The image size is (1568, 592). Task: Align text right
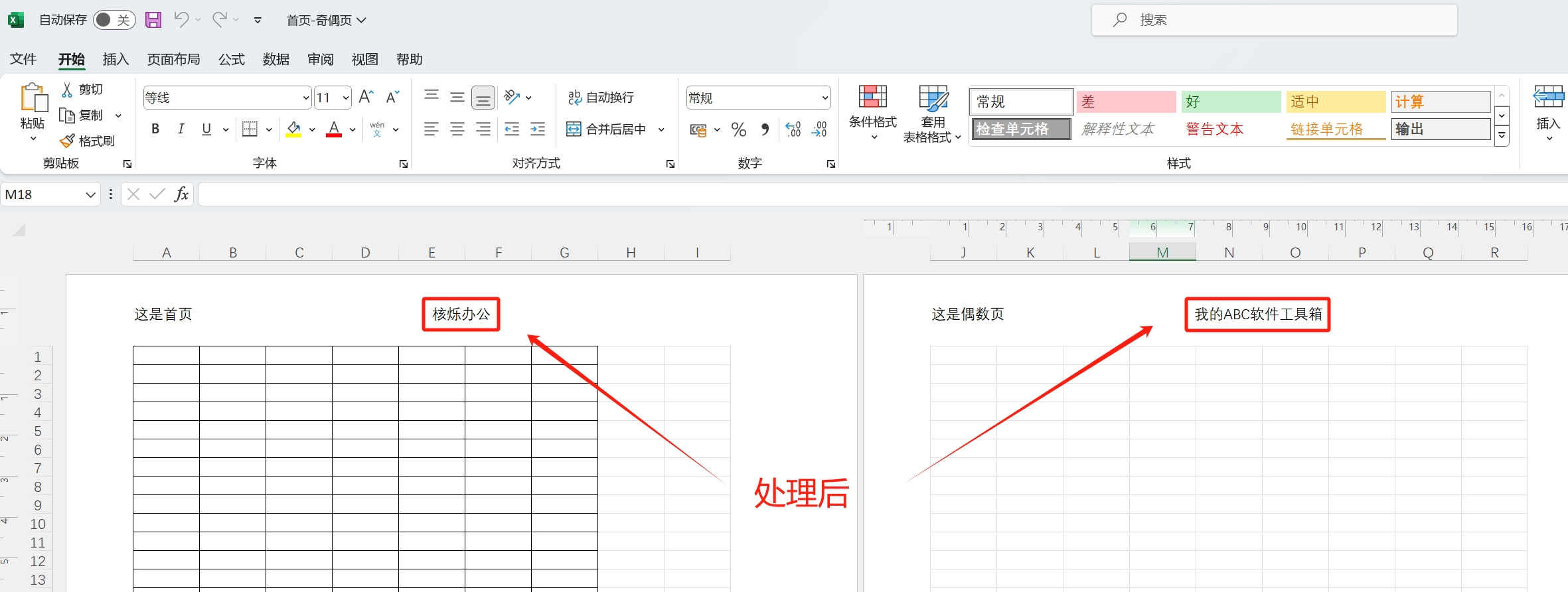pos(483,129)
